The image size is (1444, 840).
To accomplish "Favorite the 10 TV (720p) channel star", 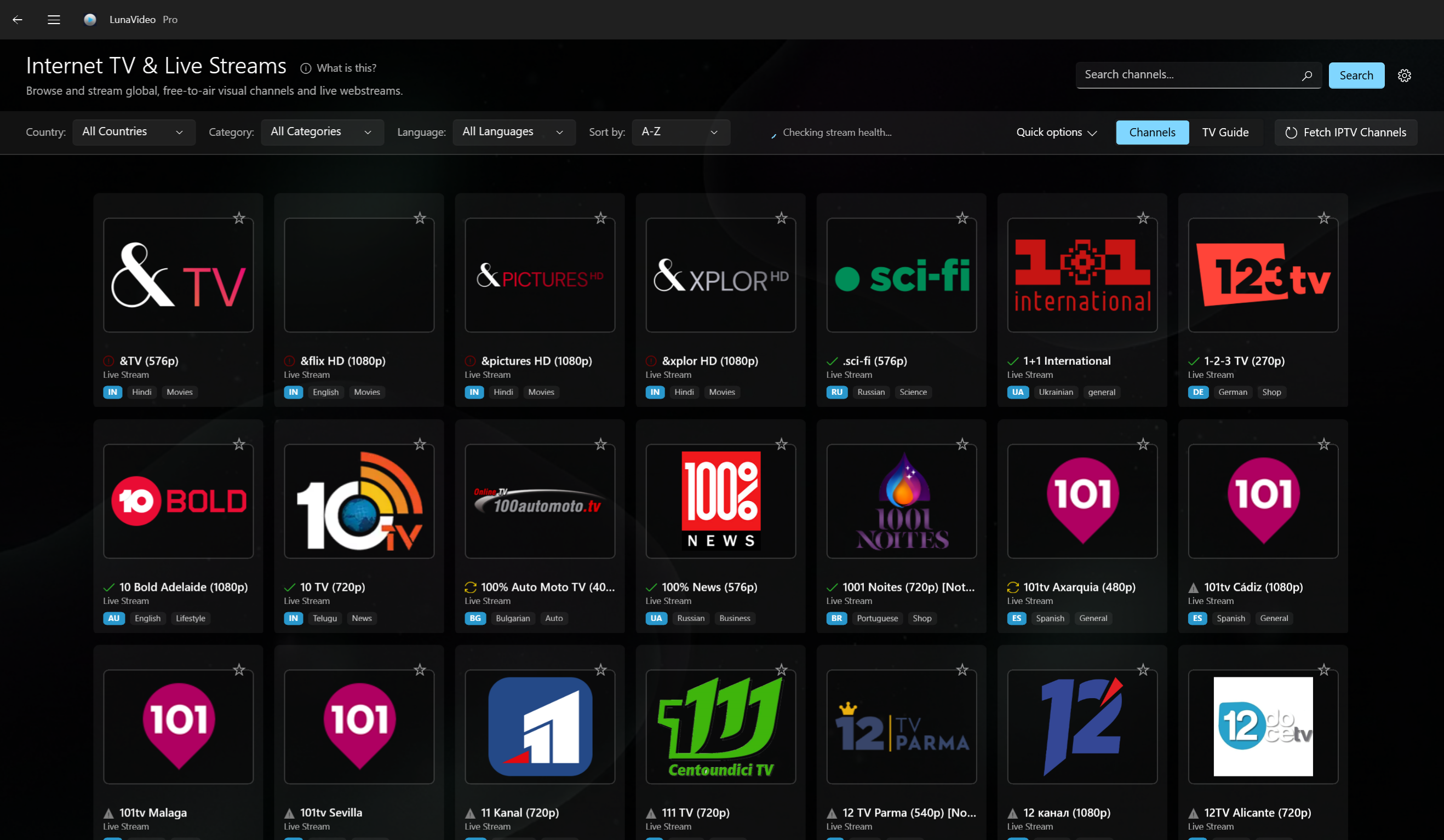I will pyautogui.click(x=420, y=444).
